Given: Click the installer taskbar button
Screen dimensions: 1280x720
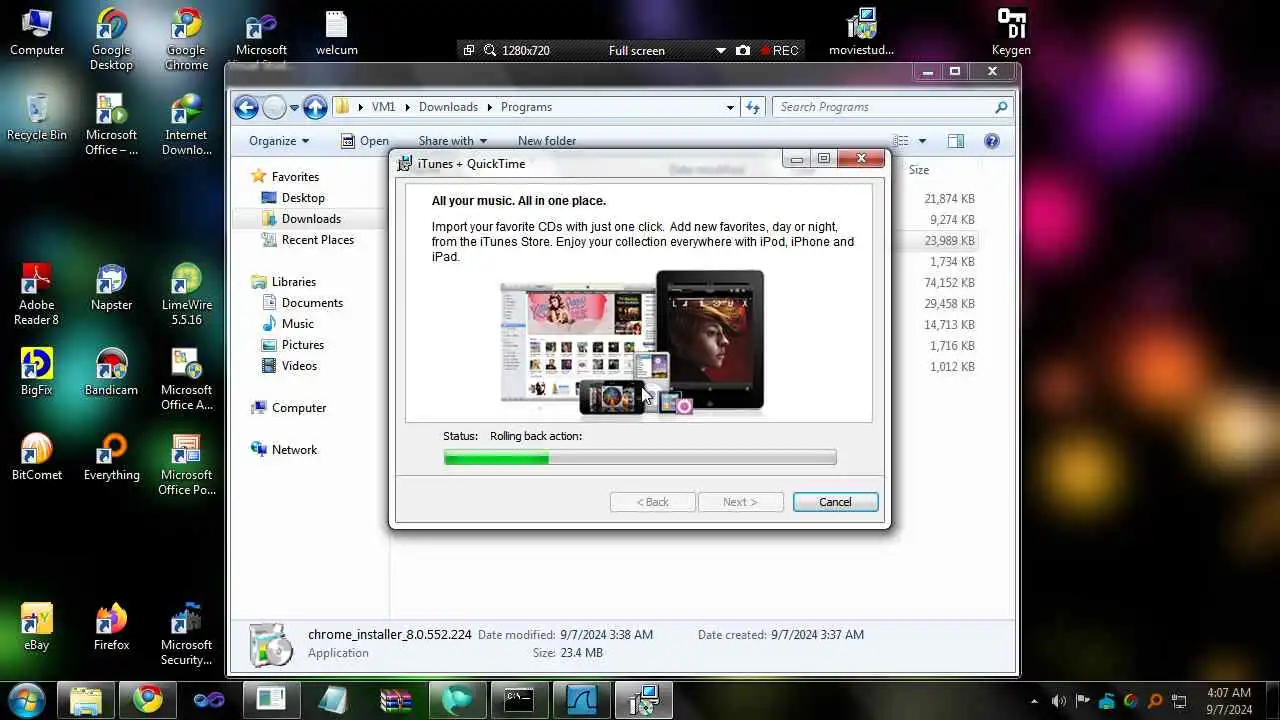Looking at the screenshot, I should tap(642, 699).
